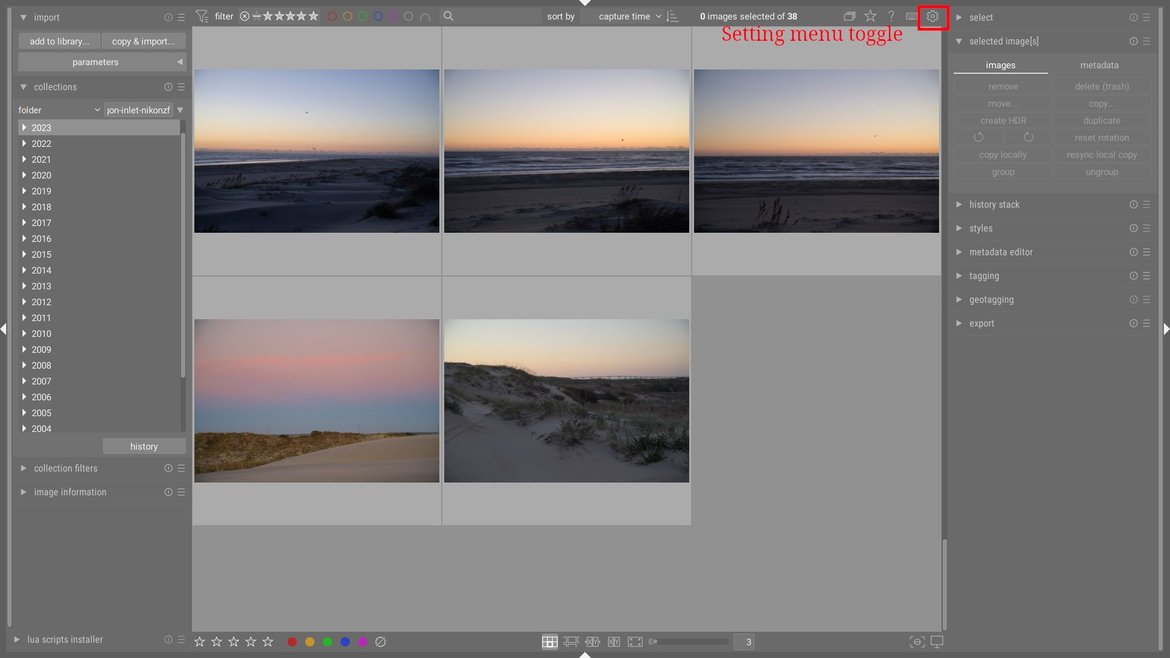Viewport: 1170px width, 658px height.
Task: Switch to culling layout mode
Action: (x=593, y=641)
